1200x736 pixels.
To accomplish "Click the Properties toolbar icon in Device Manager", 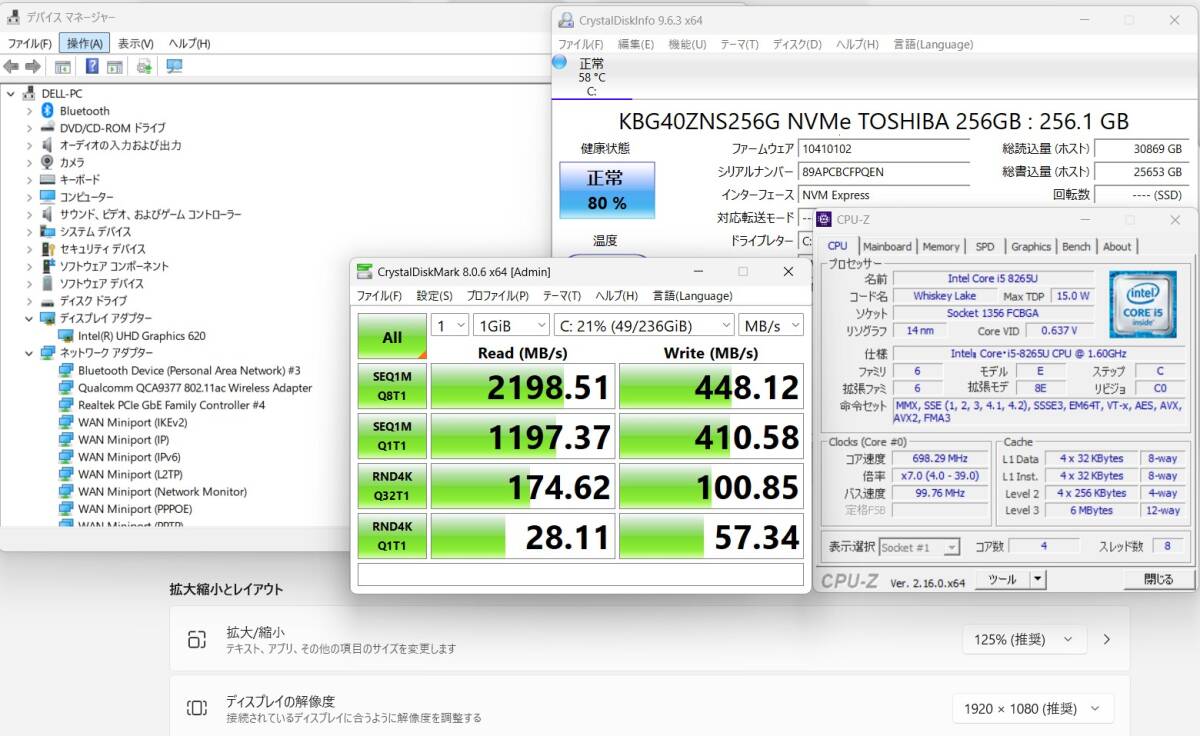I will (x=62, y=66).
